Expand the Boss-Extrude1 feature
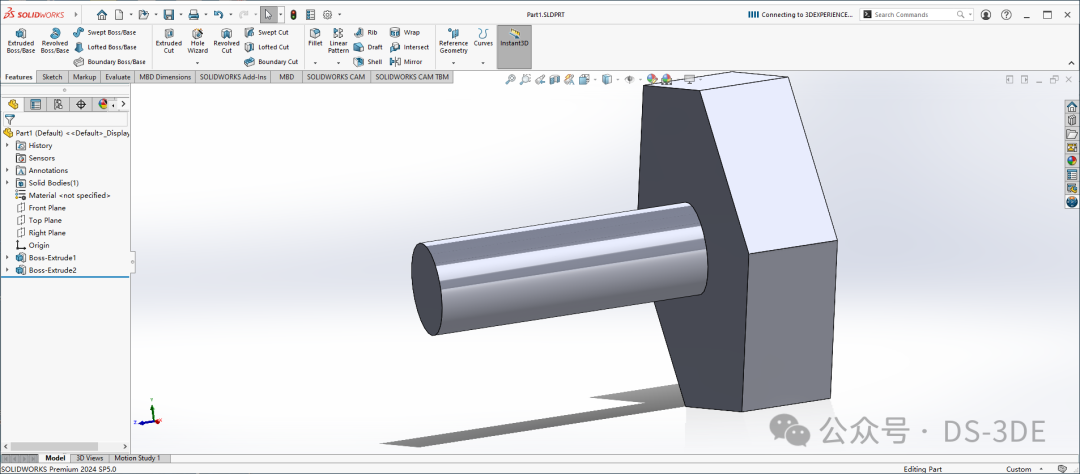Viewport: 1080px width, 474px height. coord(8,258)
